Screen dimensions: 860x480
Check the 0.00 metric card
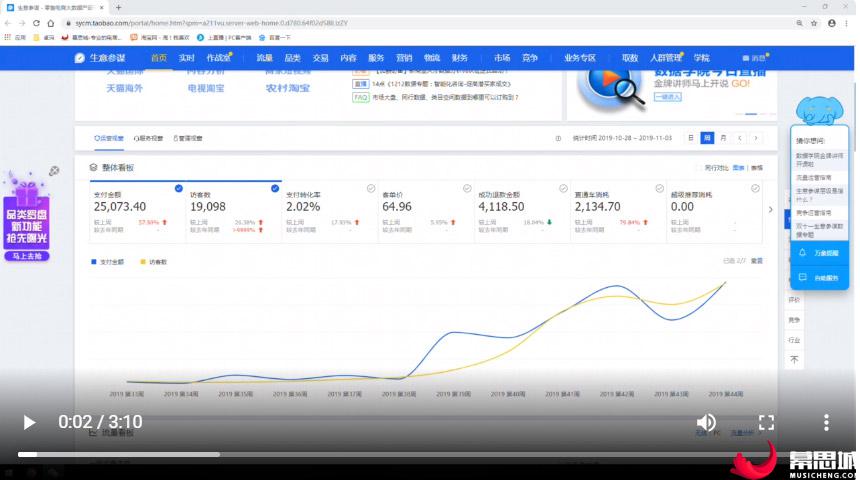(x=755, y=188)
